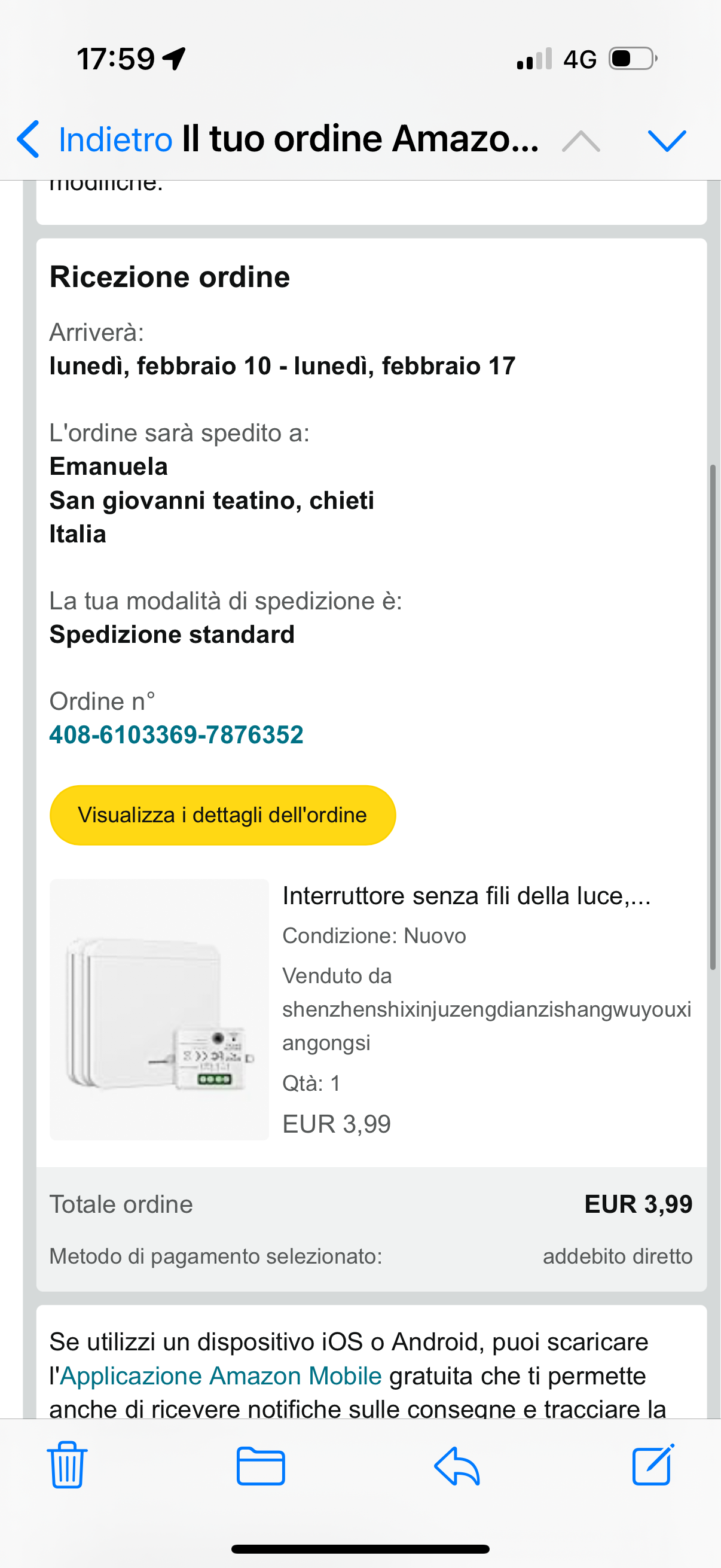Tap the email subject Il tuo ordine Amazon

(360, 139)
